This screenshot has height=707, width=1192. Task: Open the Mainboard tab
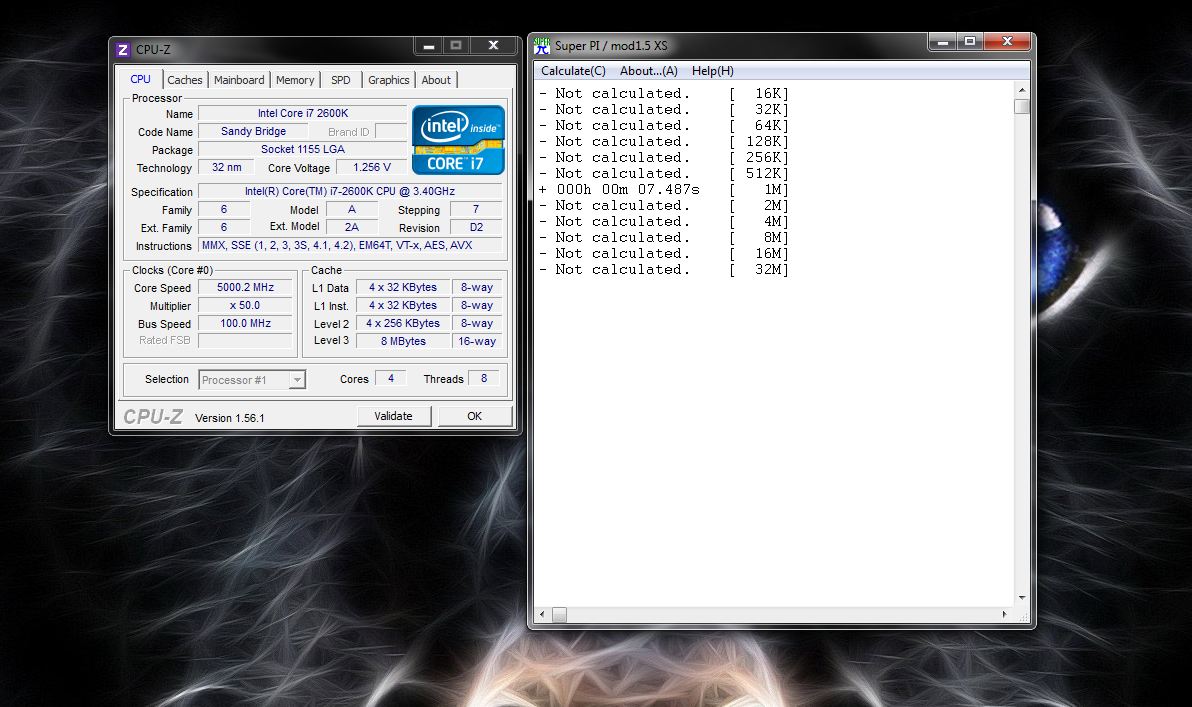[239, 80]
